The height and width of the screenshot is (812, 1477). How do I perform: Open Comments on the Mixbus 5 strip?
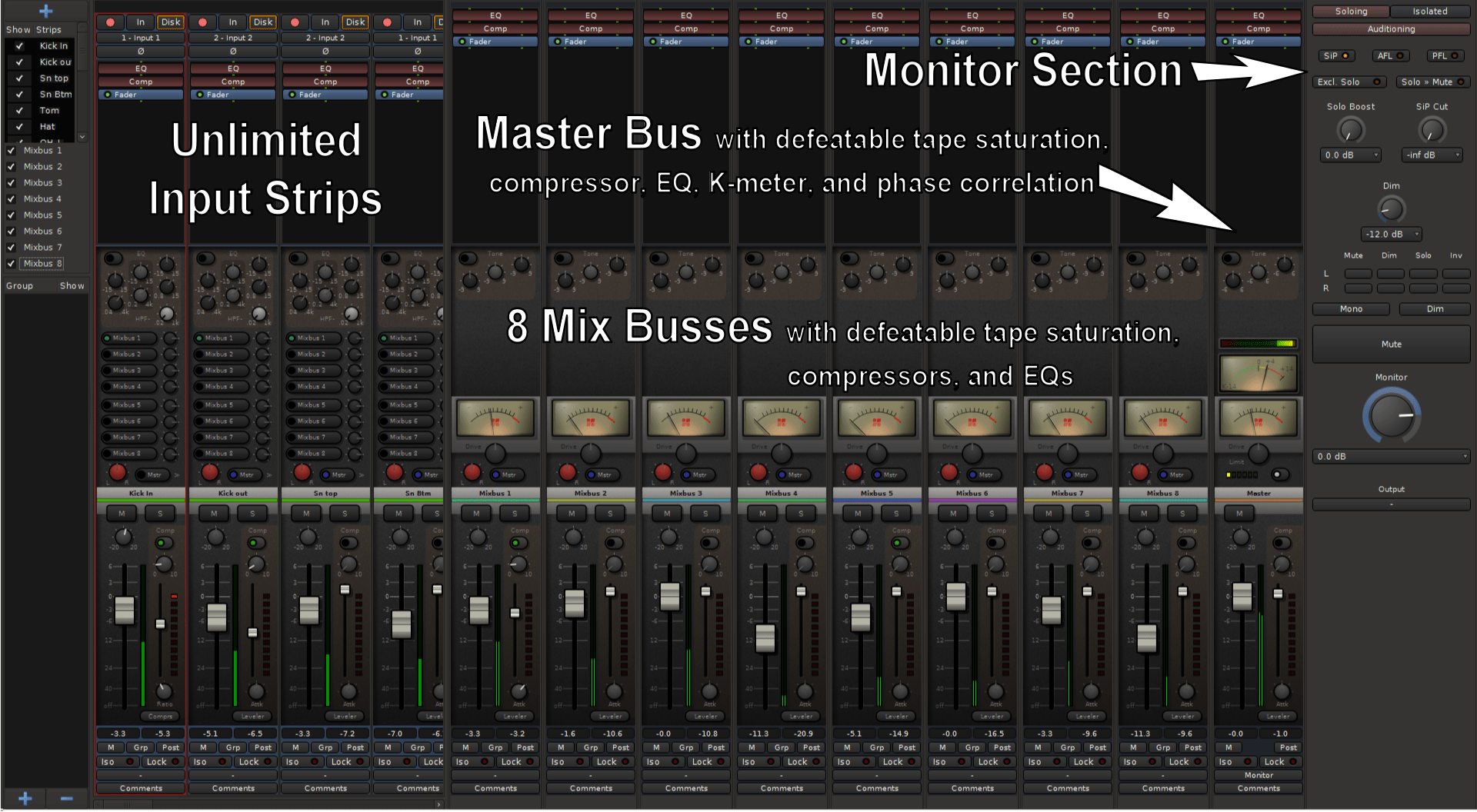pyautogui.click(x=876, y=788)
